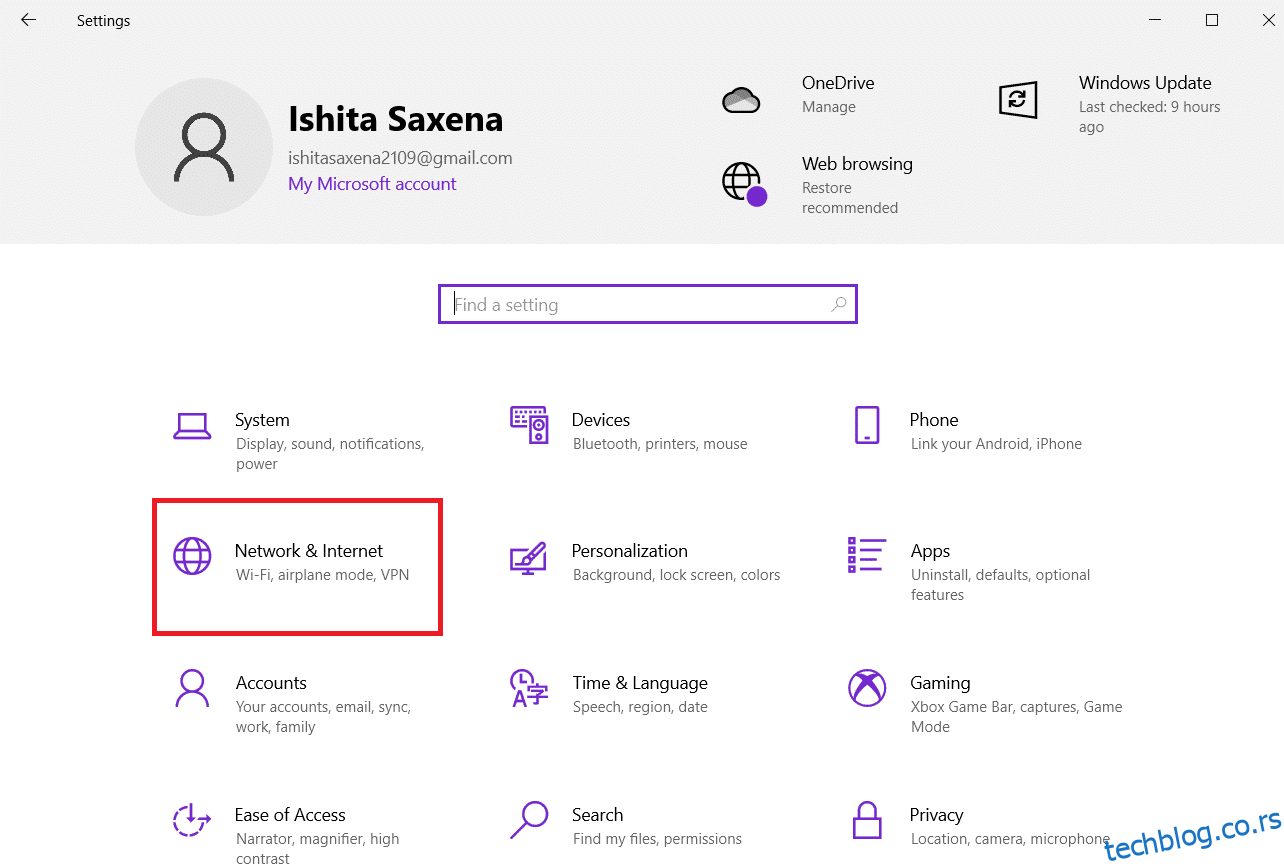Viewport: 1284px width, 868px height.
Task: Click 'Uninstall, defaults, optional features' description
Action: coord(1000,585)
